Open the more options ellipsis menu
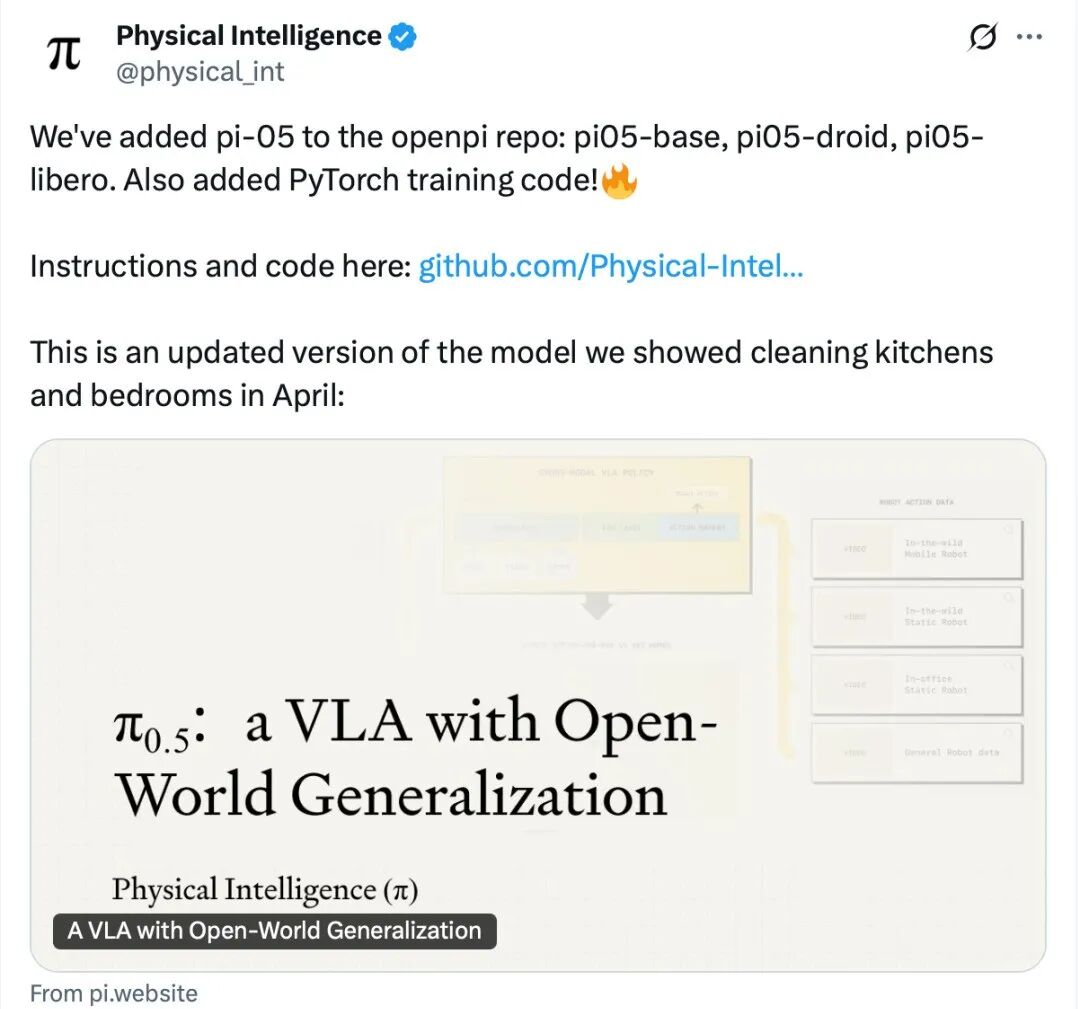Viewport: 1078px width, 1009px height. pyautogui.click(x=1029, y=37)
